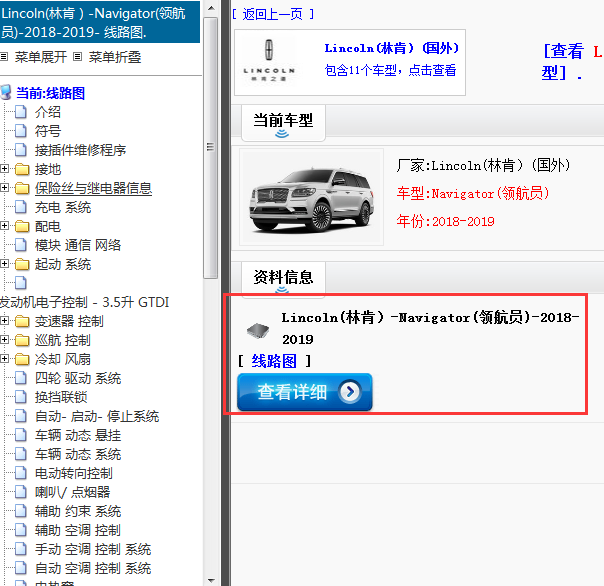Click the gray device icon in 资料信息
This screenshot has width=604, height=586.
258,331
